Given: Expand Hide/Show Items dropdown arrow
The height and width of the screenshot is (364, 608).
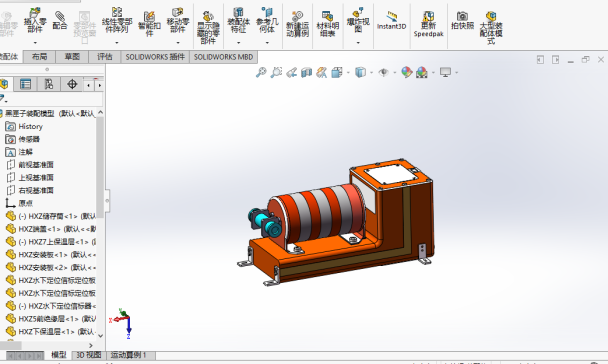Looking at the screenshot, I should 395,72.
